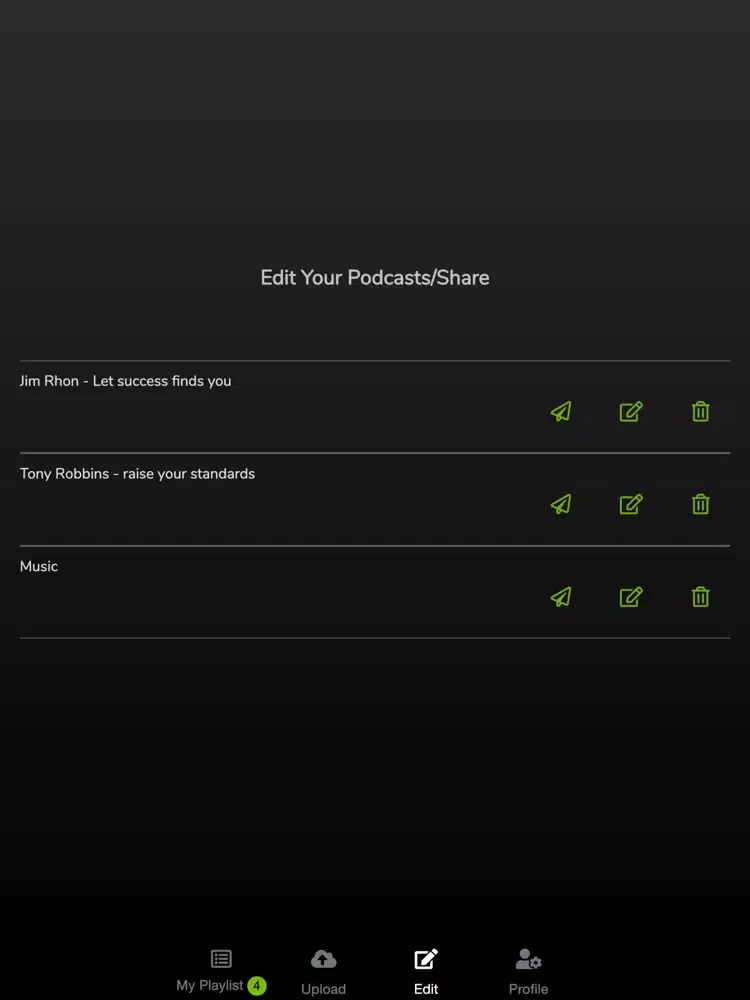Go to the Upload tab

pyautogui.click(x=323, y=971)
